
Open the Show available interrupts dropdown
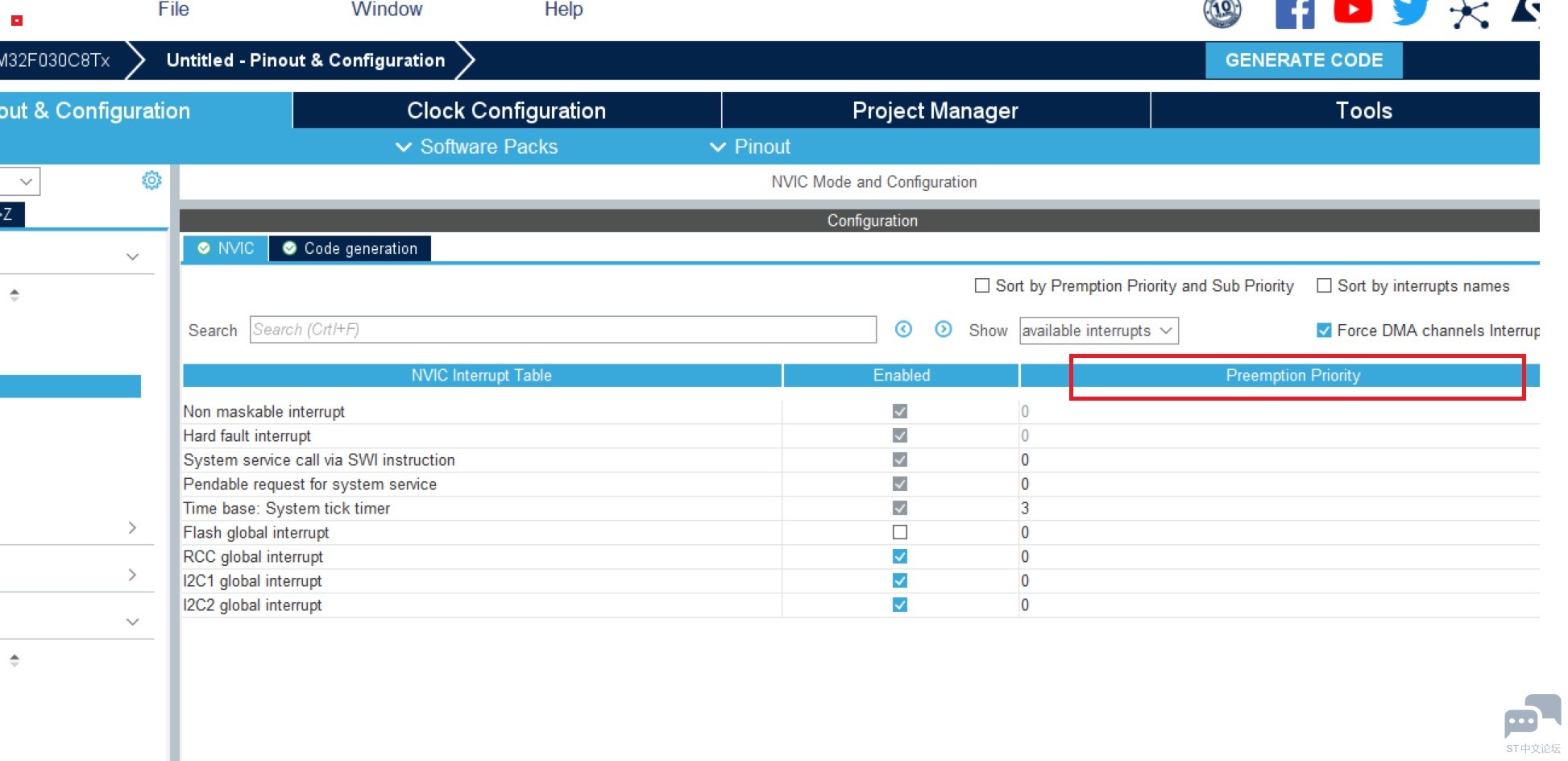tap(1098, 331)
